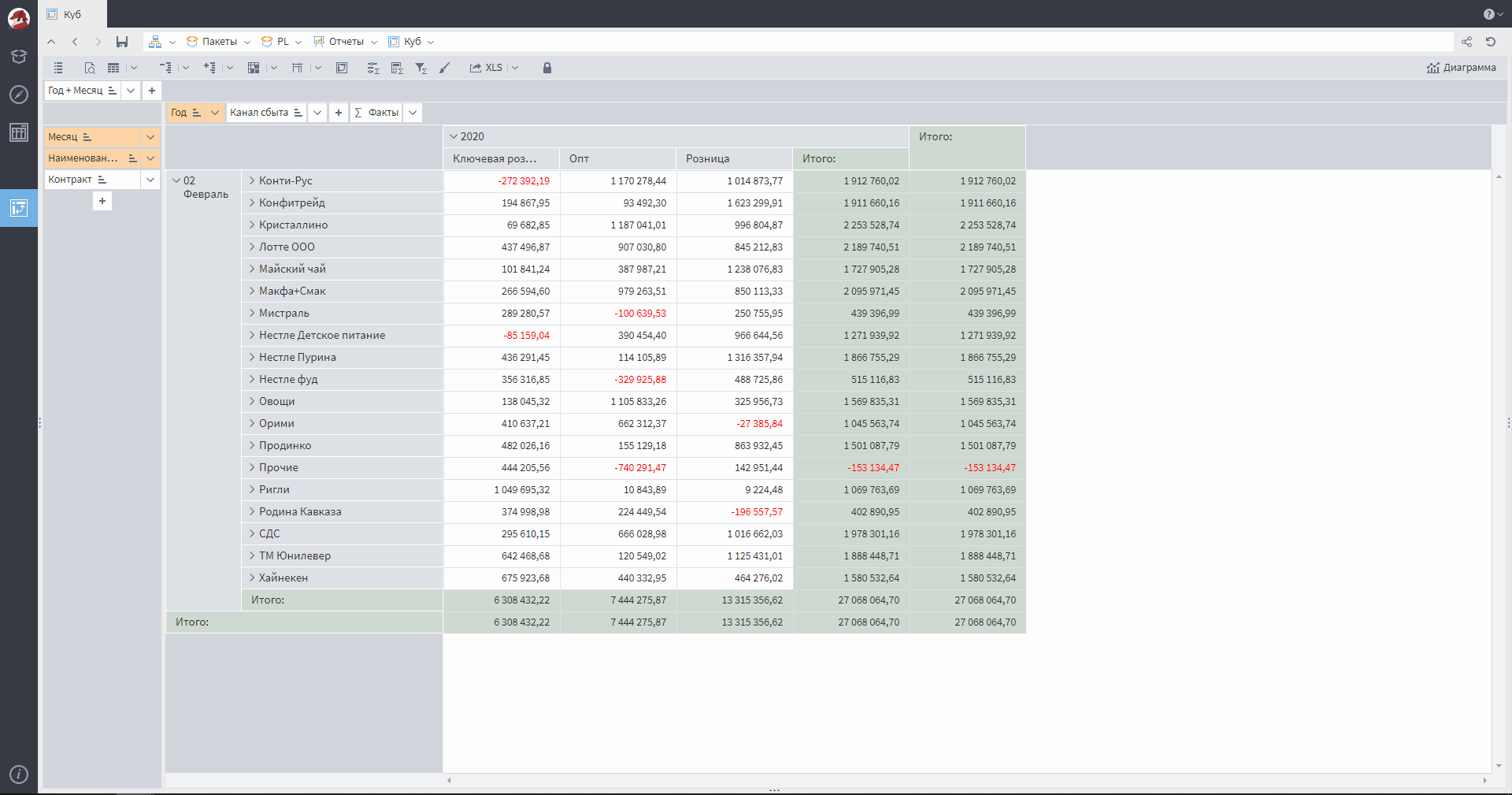Click the indent rows hierarchy icon

pos(165,68)
